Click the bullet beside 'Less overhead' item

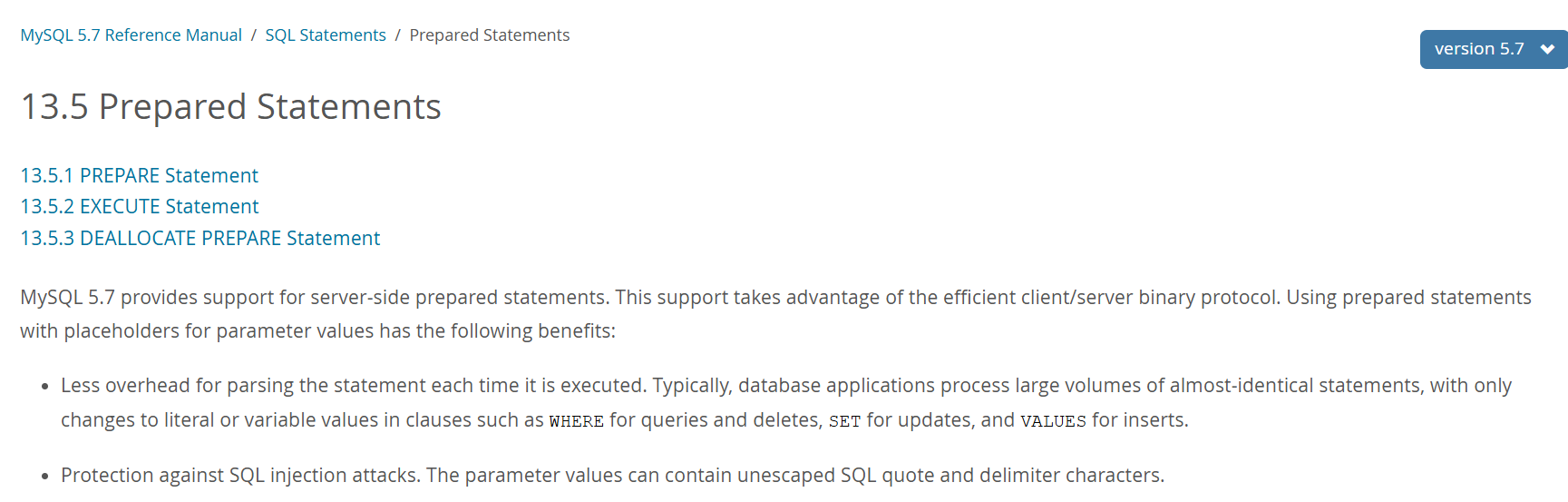[x=44, y=387]
